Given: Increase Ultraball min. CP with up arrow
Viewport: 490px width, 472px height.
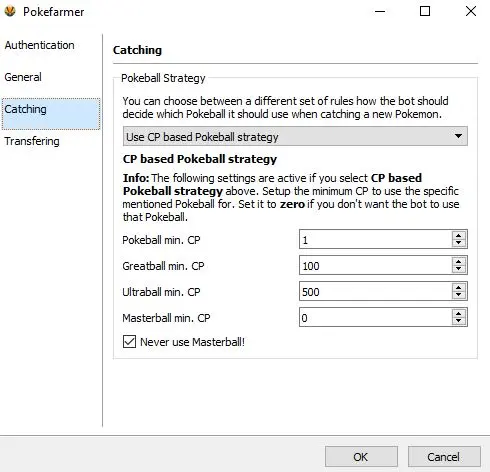Looking at the screenshot, I should [459, 287].
